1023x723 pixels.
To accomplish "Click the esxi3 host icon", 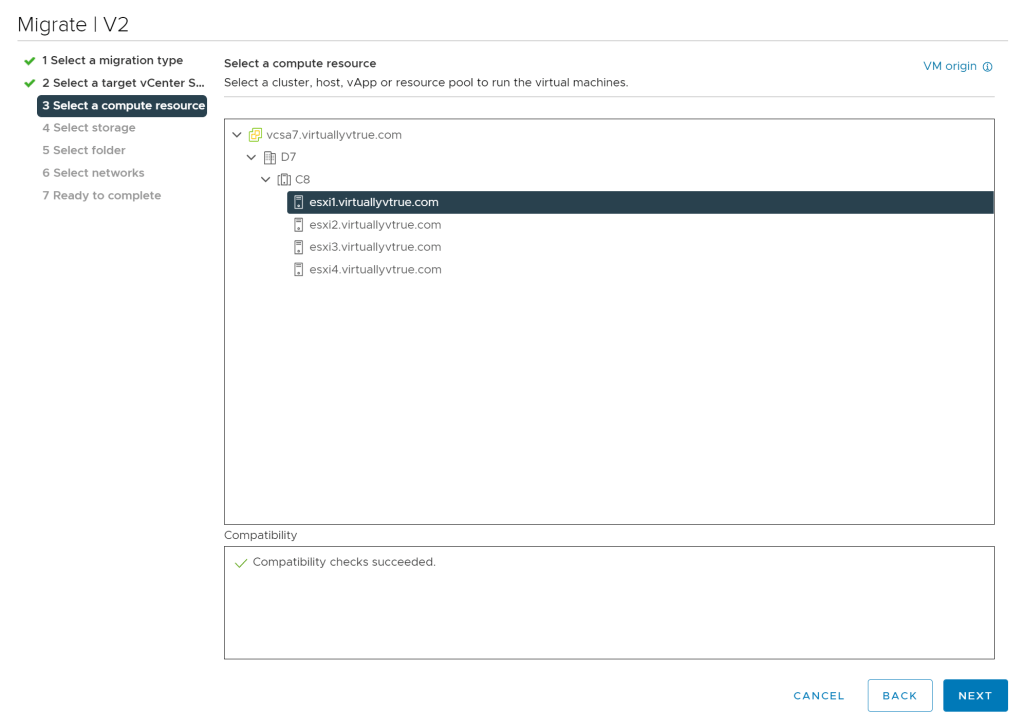I will (298, 247).
